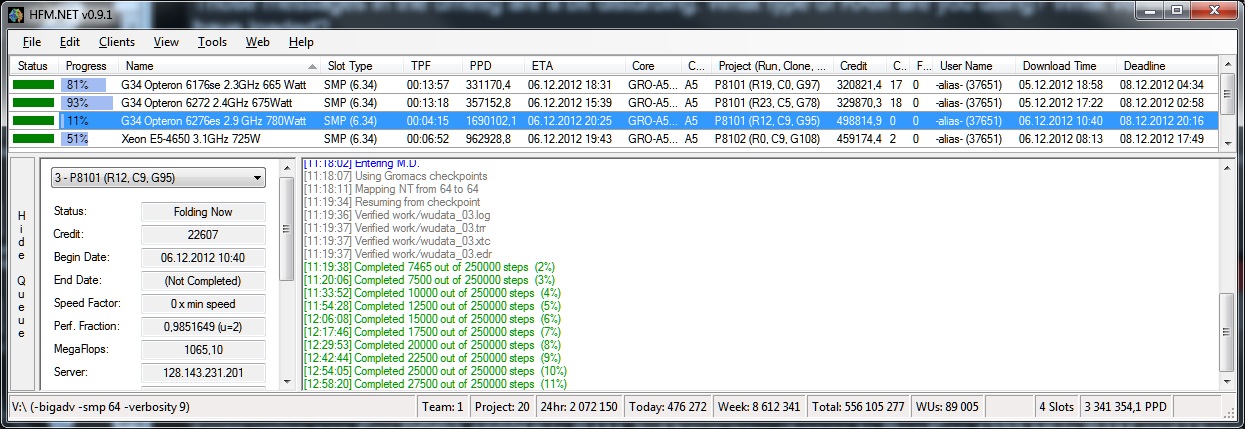Open the Web menu
This screenshot has width=1245, height=429.
257,42
